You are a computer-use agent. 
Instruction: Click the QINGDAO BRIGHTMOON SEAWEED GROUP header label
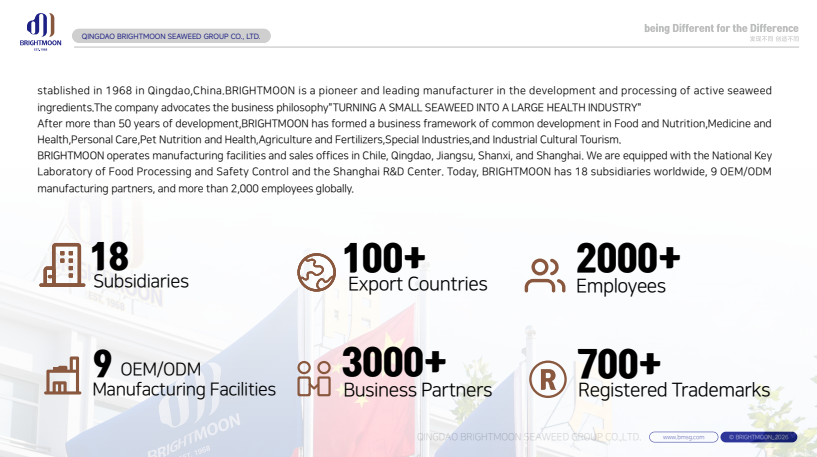coord(171,36)
